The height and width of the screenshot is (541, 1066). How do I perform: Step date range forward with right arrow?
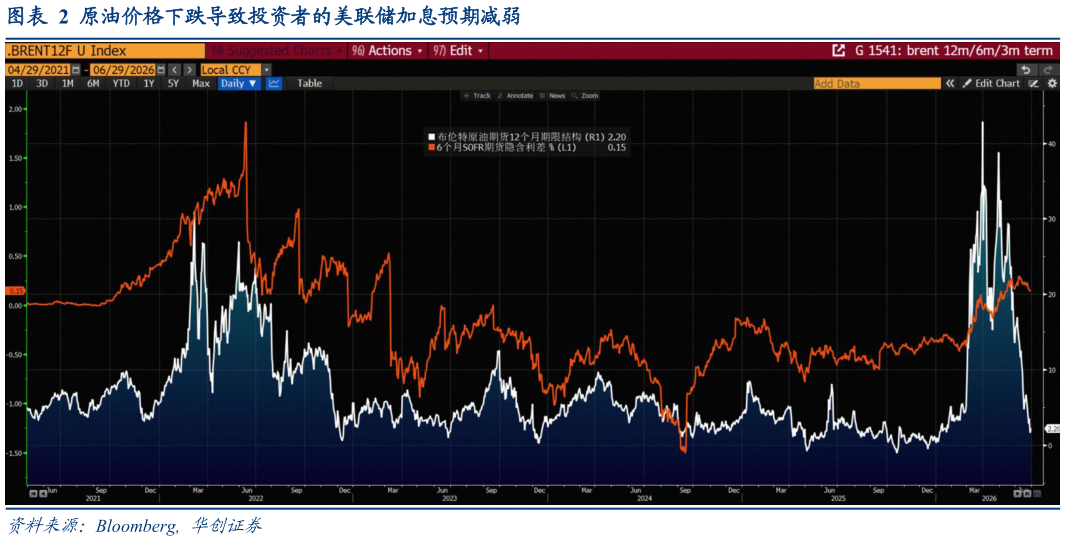190,69
